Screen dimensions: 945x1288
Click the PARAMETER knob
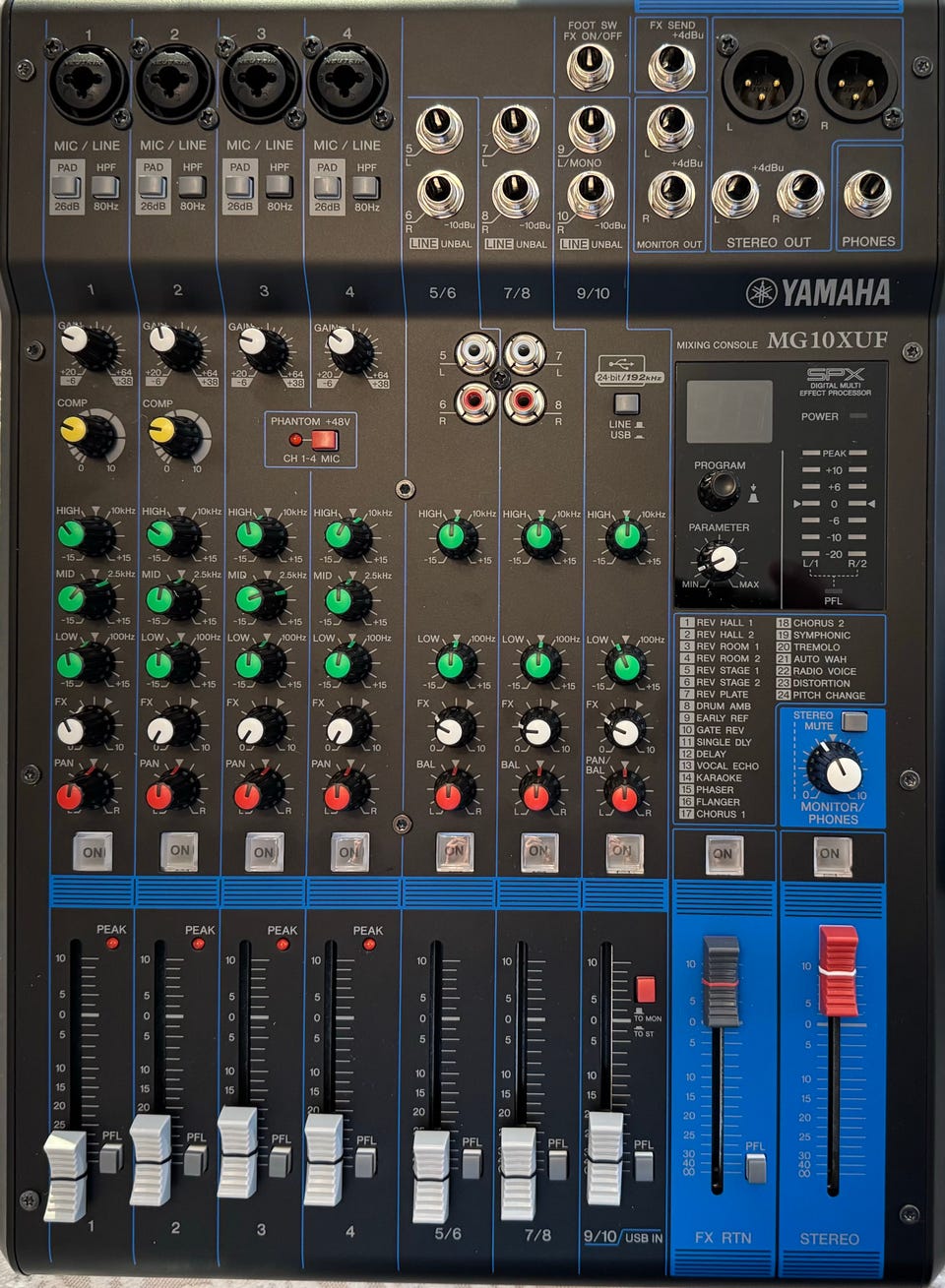click(x=720, y=560)
